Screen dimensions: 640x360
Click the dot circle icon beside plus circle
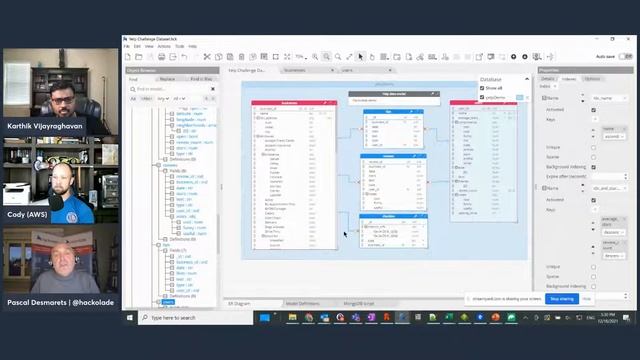525,57
